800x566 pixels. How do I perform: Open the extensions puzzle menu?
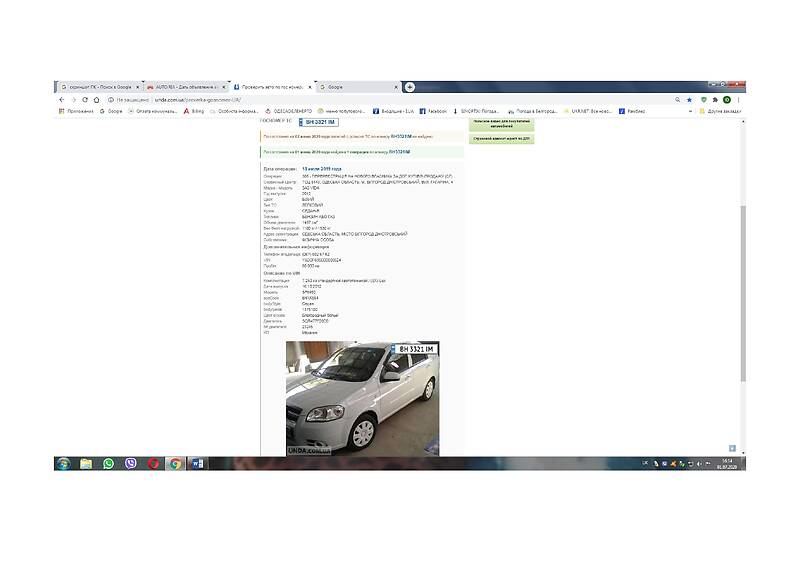point(715,100)
